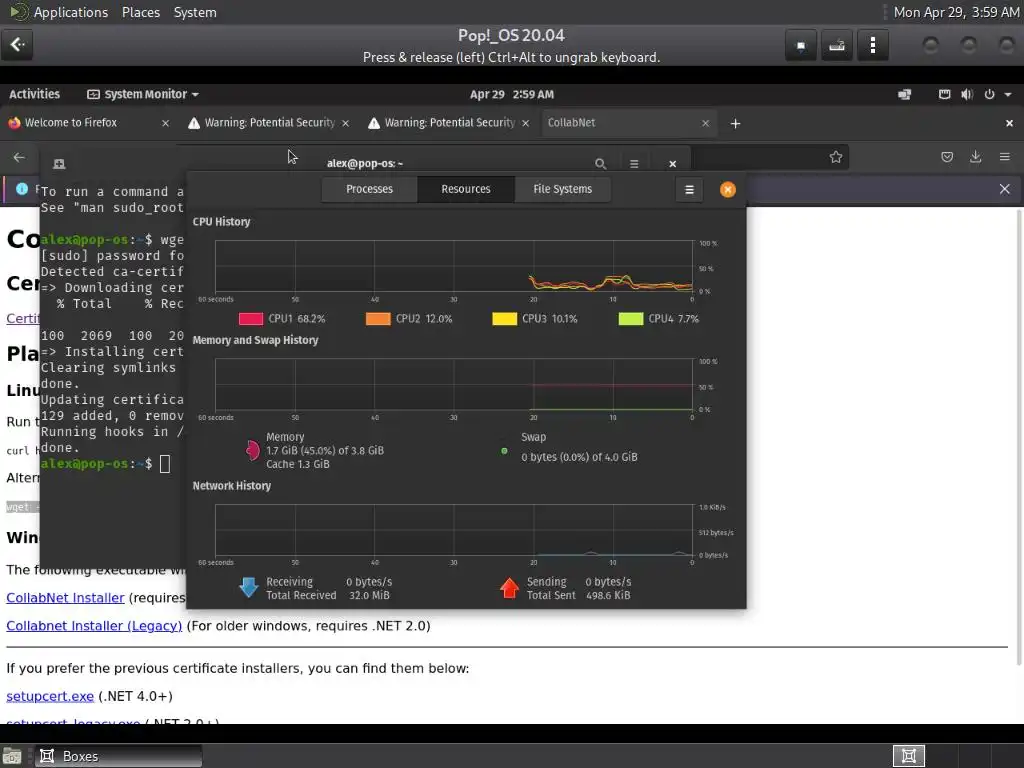Expand the System Monitor app menu
This screenshot has height=768, width=1024.
point(142,94)
